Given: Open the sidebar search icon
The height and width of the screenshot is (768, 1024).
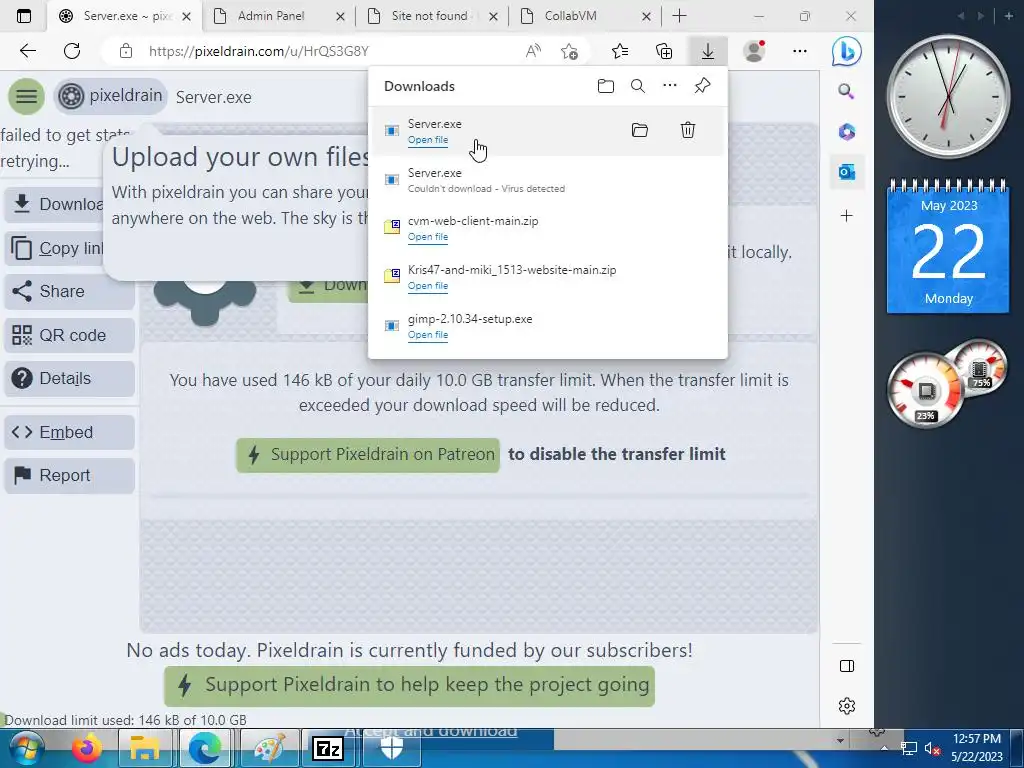Looking at the screenshot, I should [846, 91].
